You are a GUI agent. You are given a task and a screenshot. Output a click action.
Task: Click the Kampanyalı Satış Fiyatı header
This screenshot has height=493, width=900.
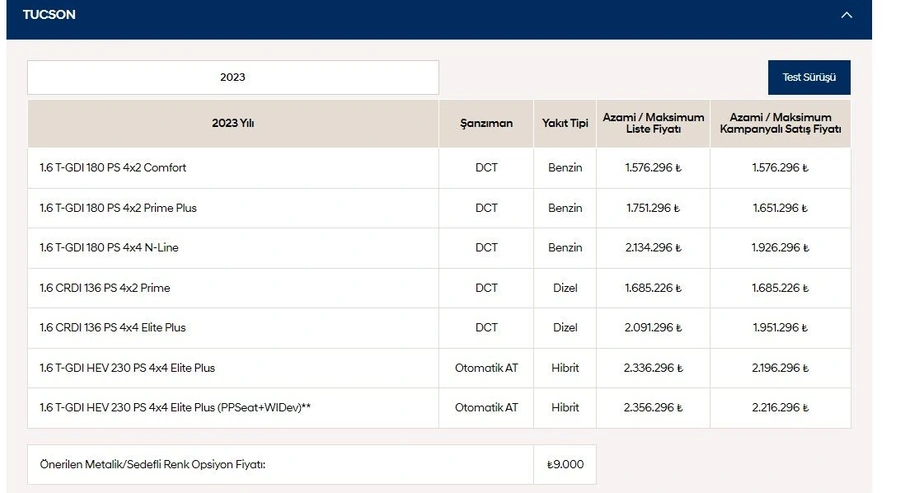(780, 123)
